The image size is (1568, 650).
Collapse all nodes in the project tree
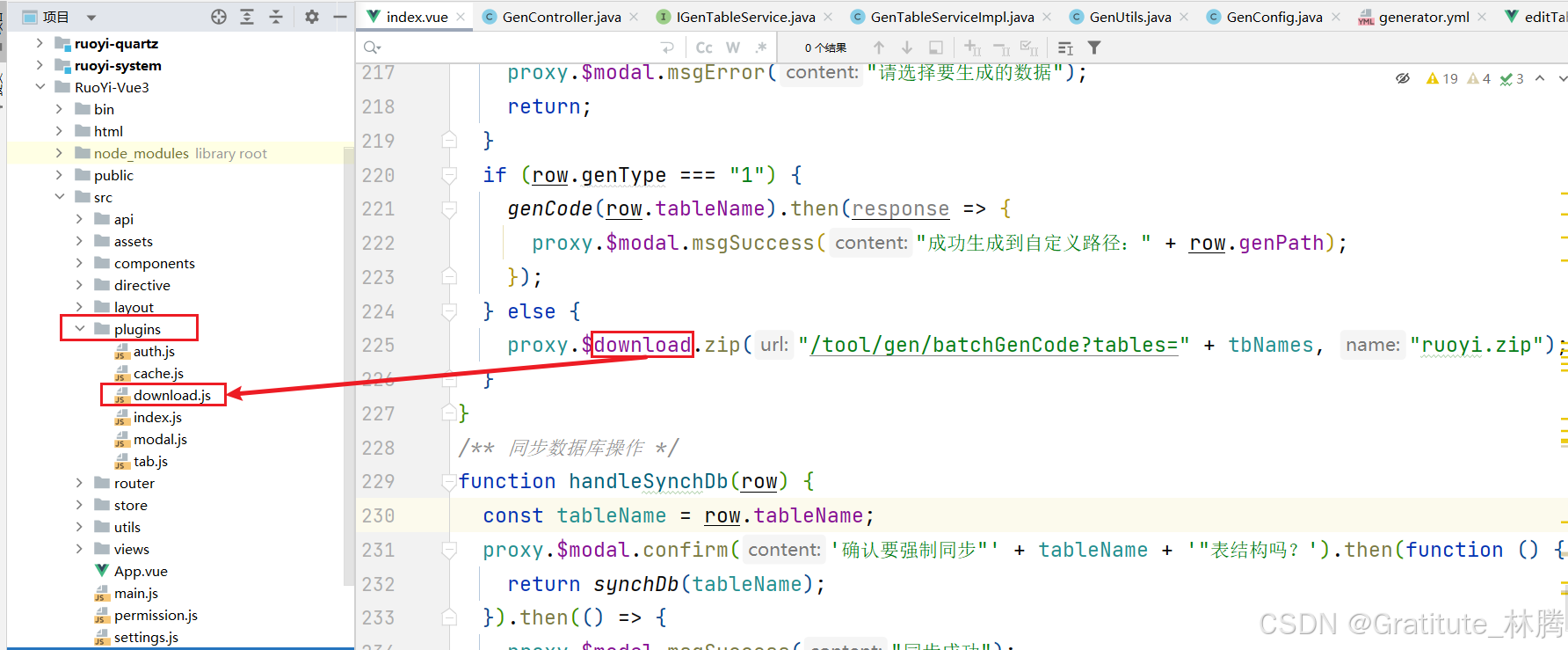276,17
